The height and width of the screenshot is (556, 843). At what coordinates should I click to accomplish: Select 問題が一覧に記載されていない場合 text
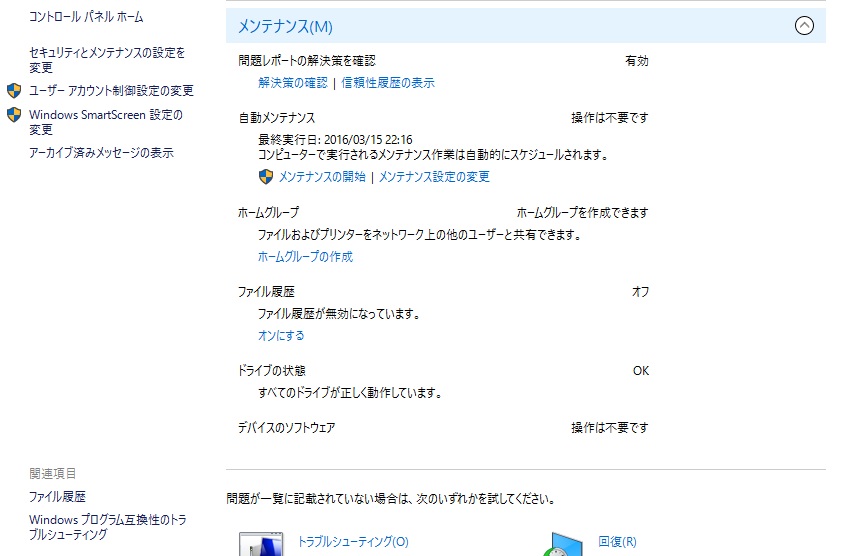[391, 499]
